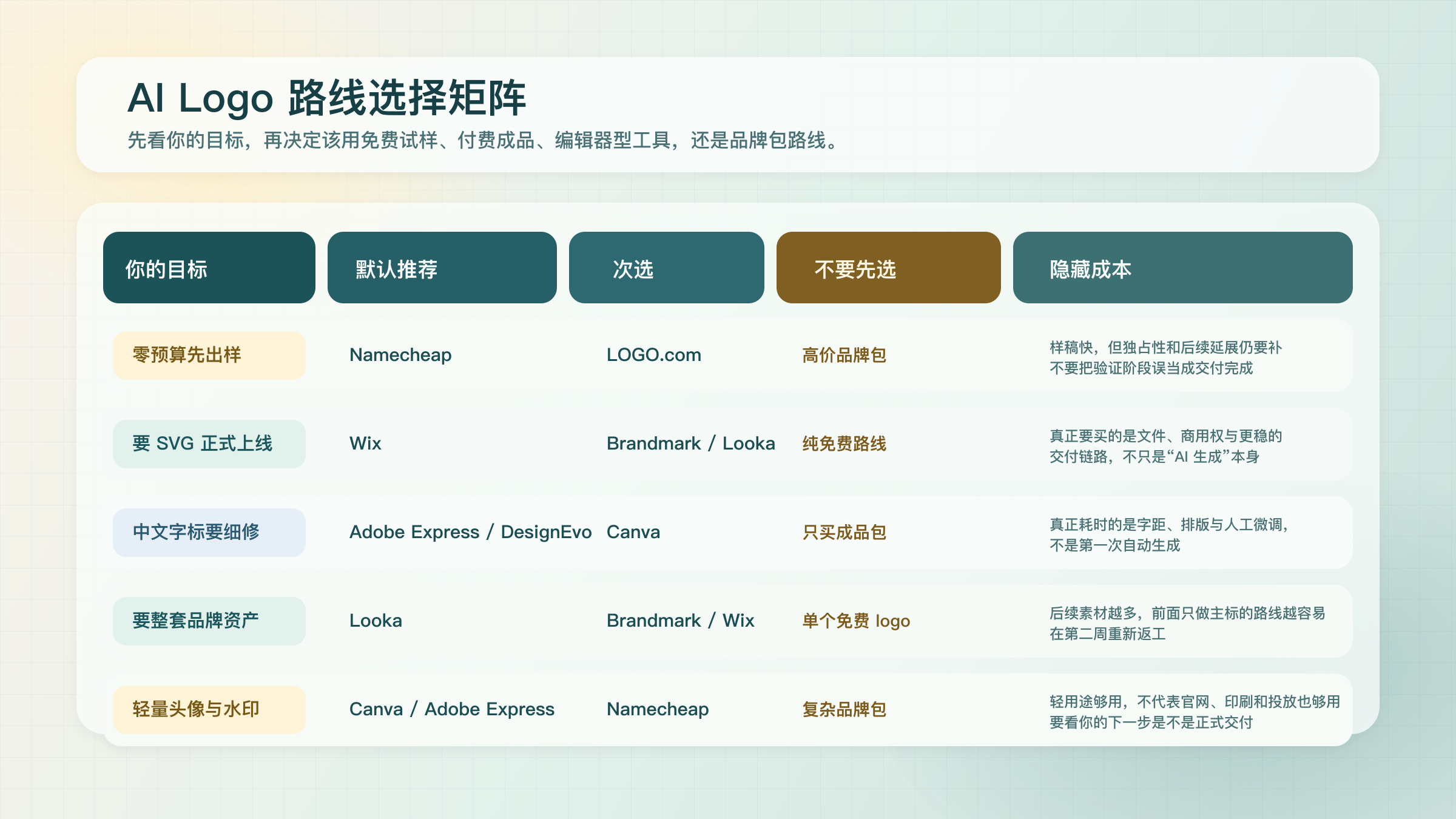The image size is (1456, 819).
Task: Click the brown 不要先选 header
Action: [888, 268]
